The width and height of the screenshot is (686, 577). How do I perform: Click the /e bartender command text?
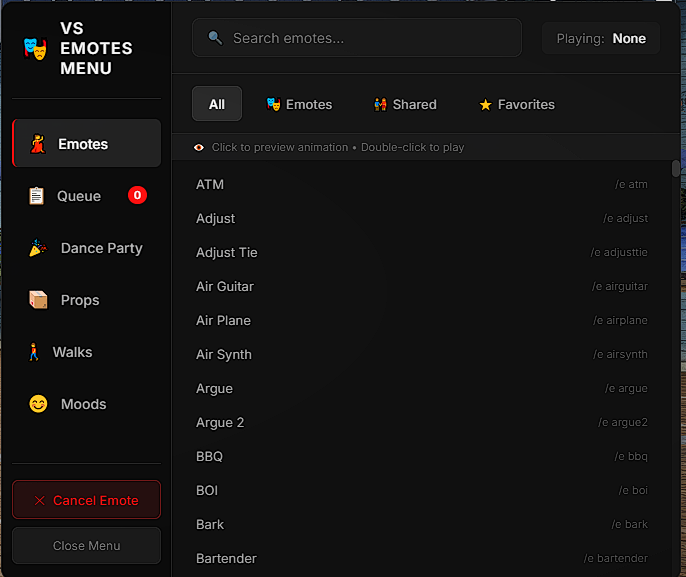click(616, 558)
